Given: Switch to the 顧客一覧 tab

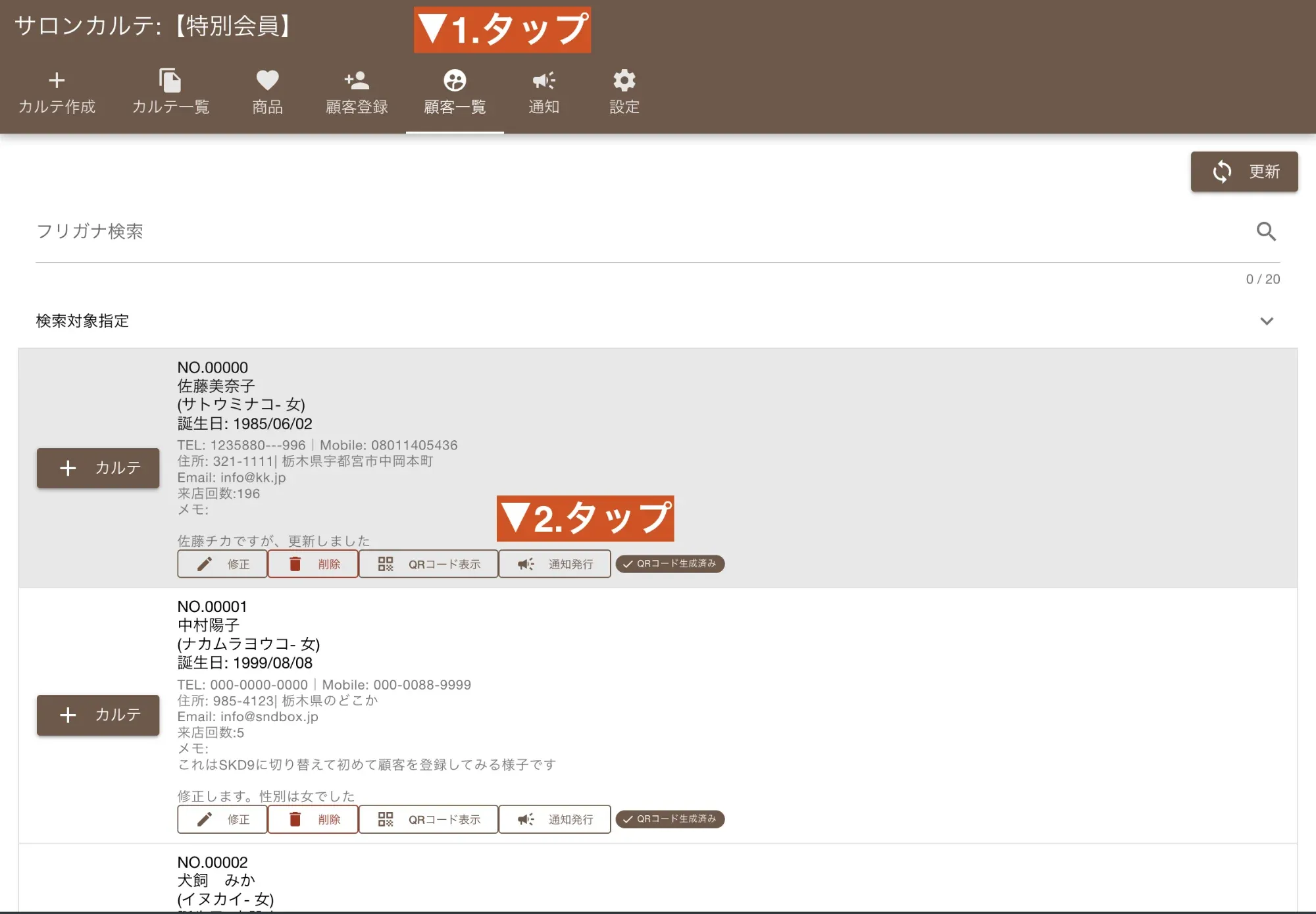Looking at the screenshot, I should point(455,92).
